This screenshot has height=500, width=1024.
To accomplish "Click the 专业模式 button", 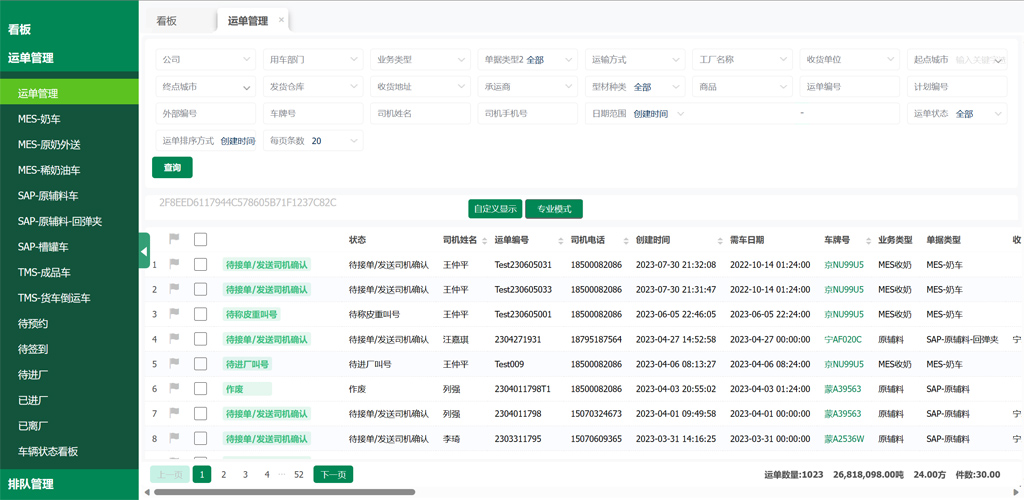I will [x=554, y=209].
